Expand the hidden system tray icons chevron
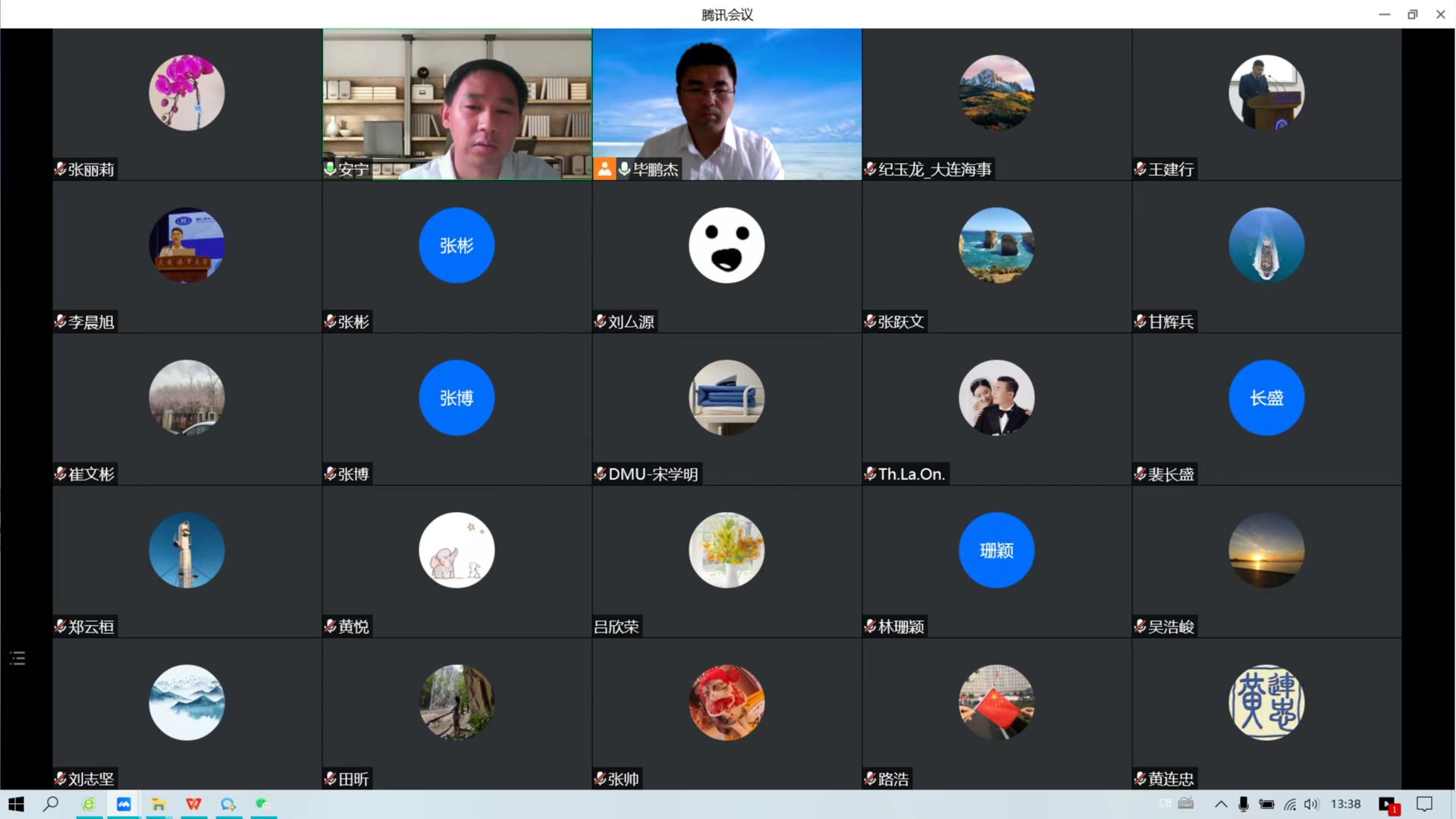 (1220, 804)
